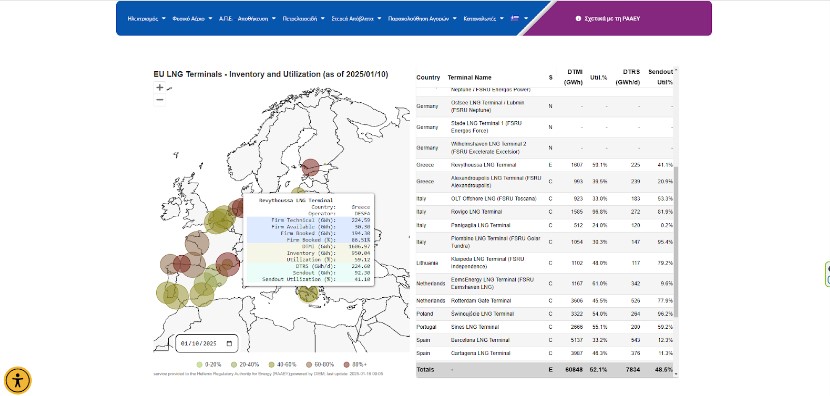Viewport: 830px width, 396px height.
Task: Zoom in the map with plus button
Action: (160, 88)
